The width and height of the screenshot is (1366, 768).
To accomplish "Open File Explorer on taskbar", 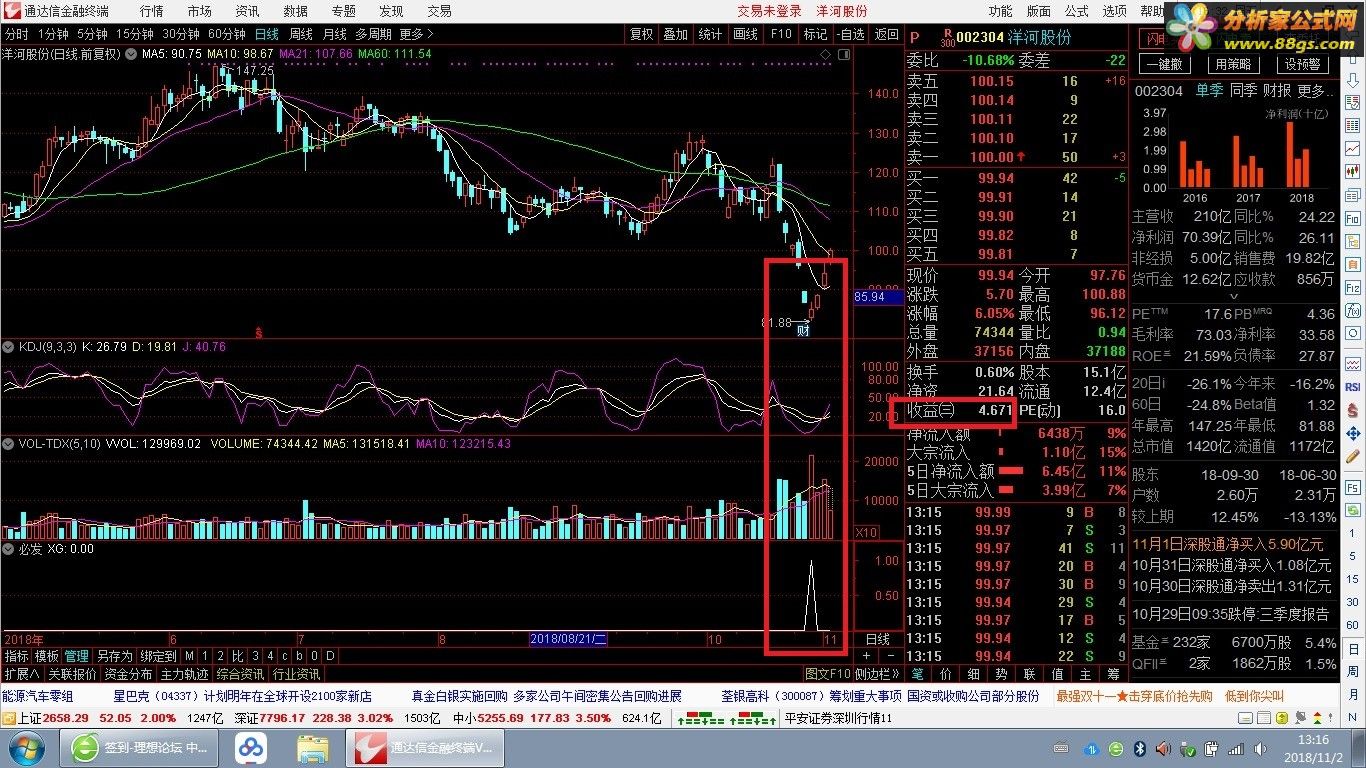I will [x=314, y=747].
